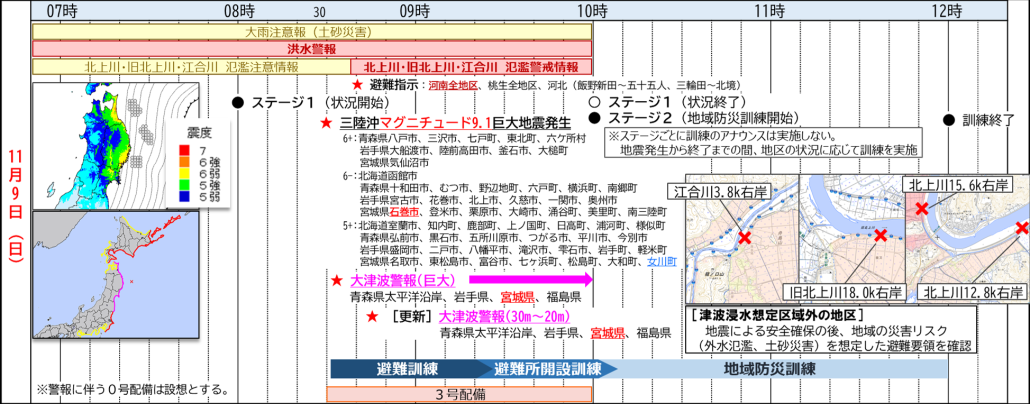This screenshot has width=1030, height=404.
Task: Select the hollow circle for ステージ1（状況終了）
Action: pyautogui.click(x=594, y=102)
